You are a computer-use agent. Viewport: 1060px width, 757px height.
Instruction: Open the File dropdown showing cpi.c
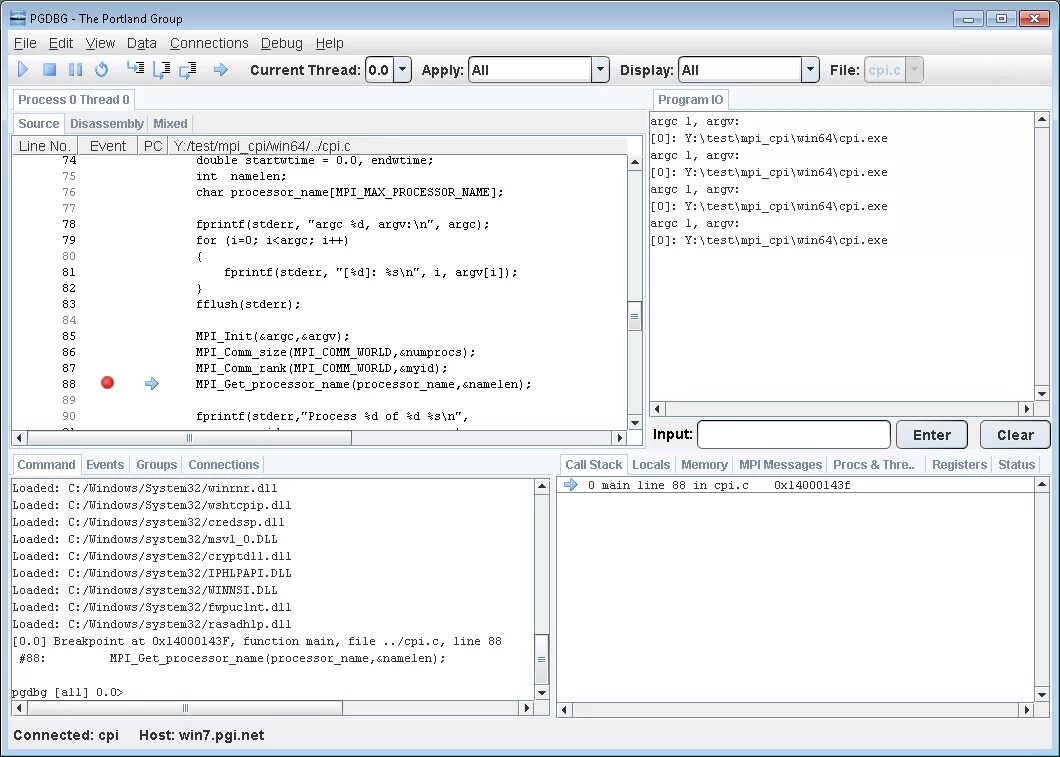(914, 70)
